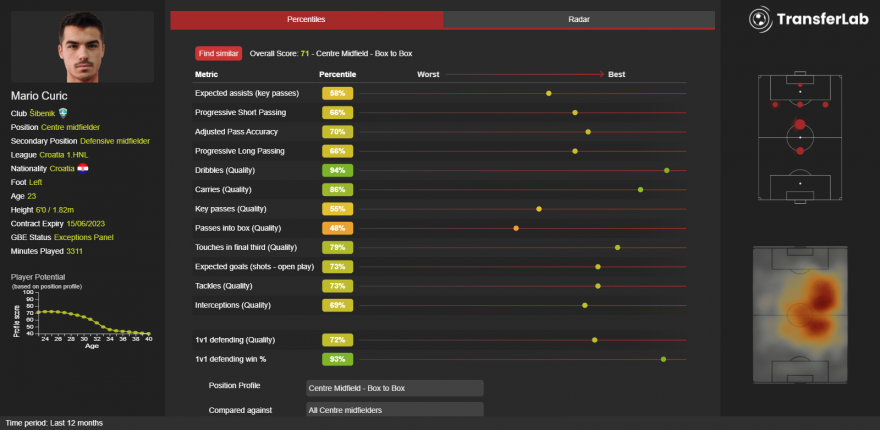The image size is (880, 430).
Task: Click the Carries (Quality) slider marker dot
Action: (640, 189)
